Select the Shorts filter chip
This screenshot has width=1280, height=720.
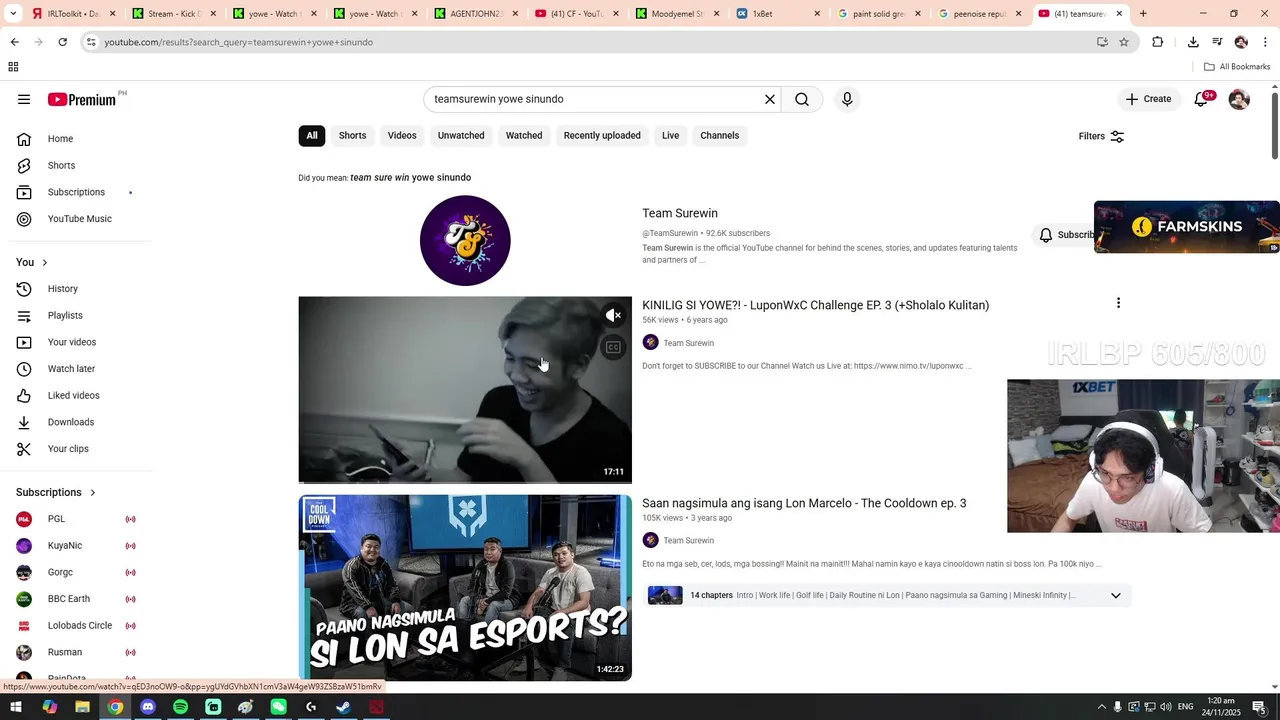[x=352, y=136]
